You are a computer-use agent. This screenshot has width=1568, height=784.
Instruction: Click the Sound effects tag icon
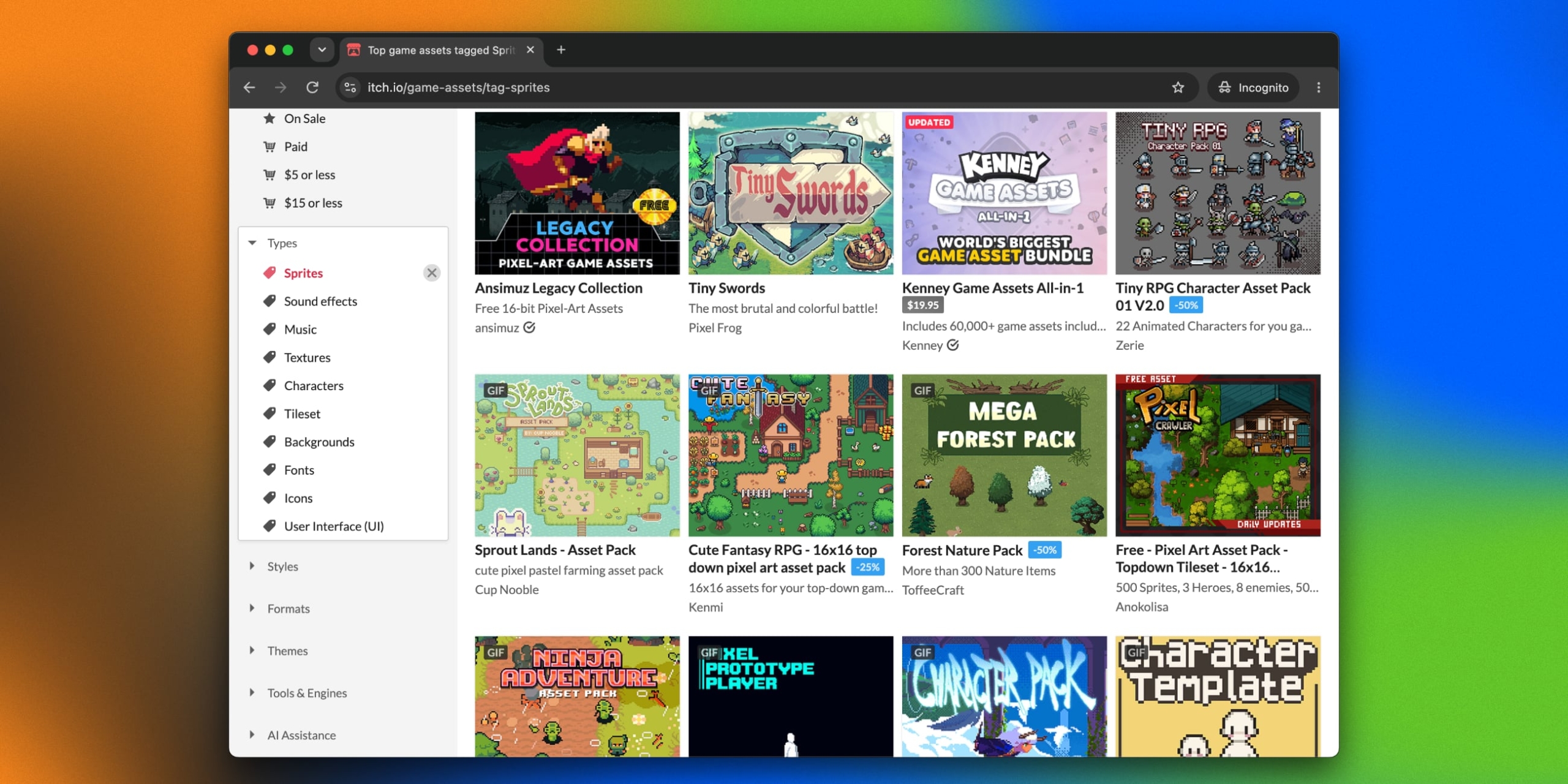[x=269, y=301]
